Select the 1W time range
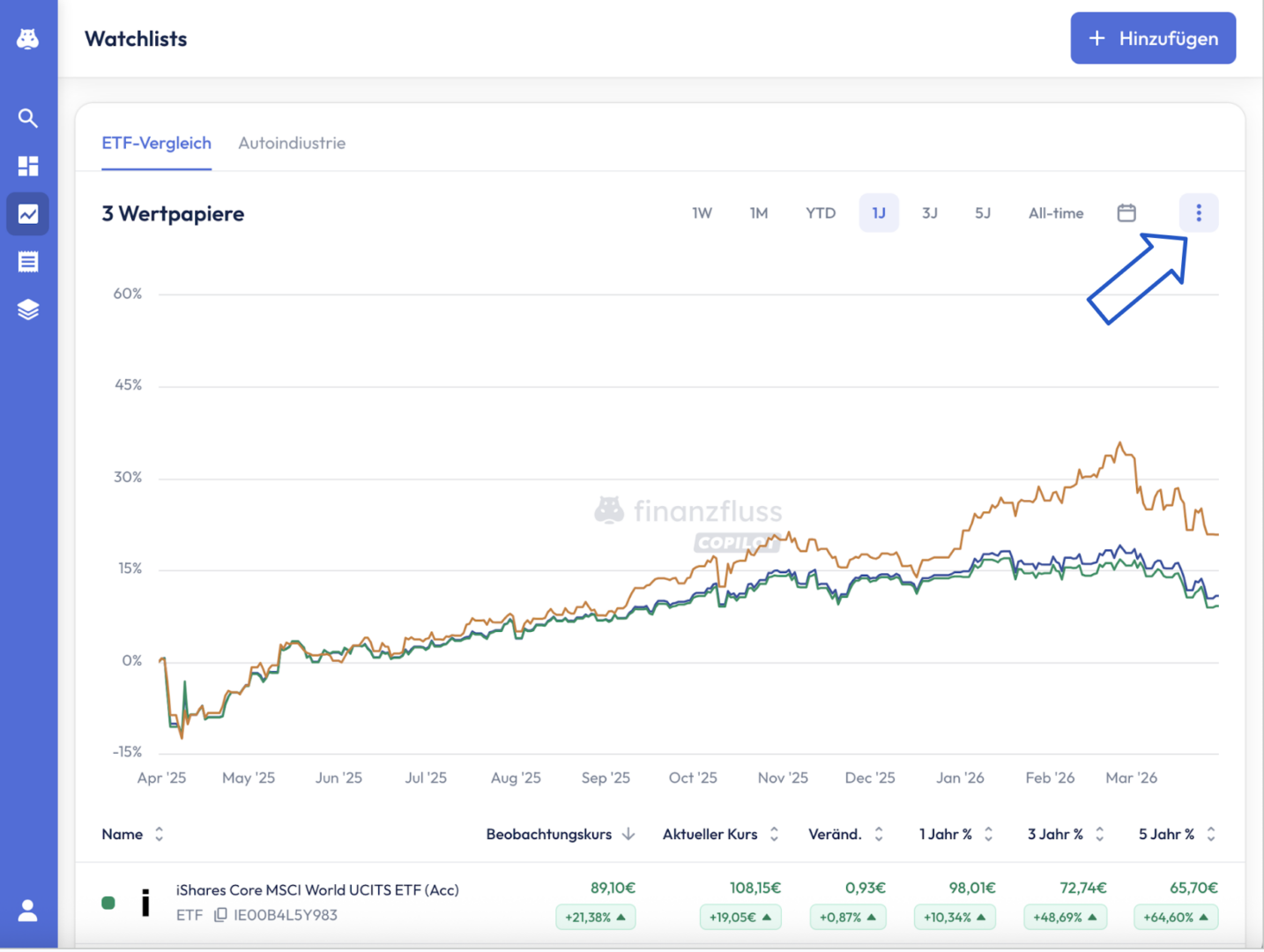This screenshot has height=952, width=1264. [x=702, y=213]
